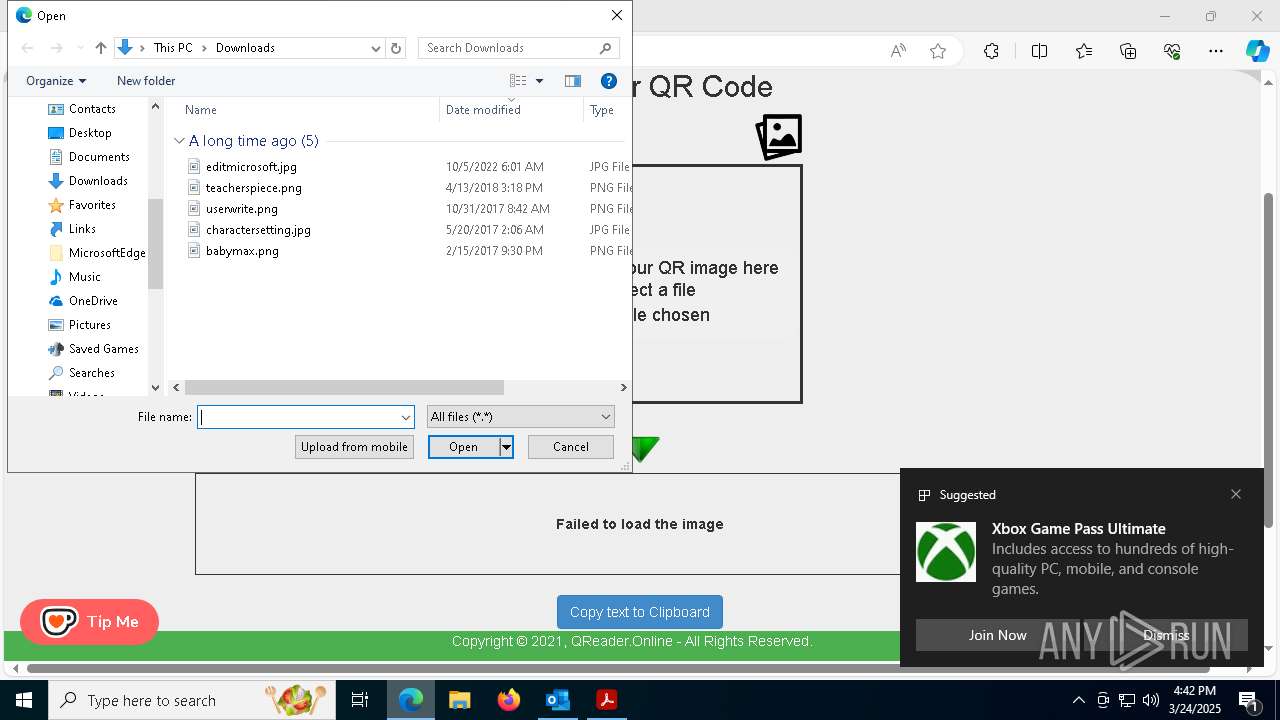Select charactersetting.jpg file
Image resolution: width=1280 pixels, height=720 pixels.
[258, 230]
